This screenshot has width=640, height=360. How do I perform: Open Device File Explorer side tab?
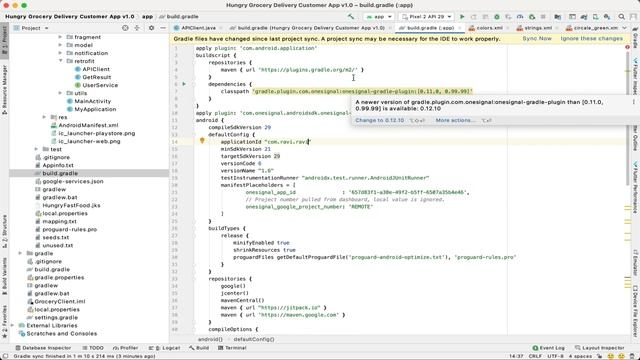coord(635,311)
